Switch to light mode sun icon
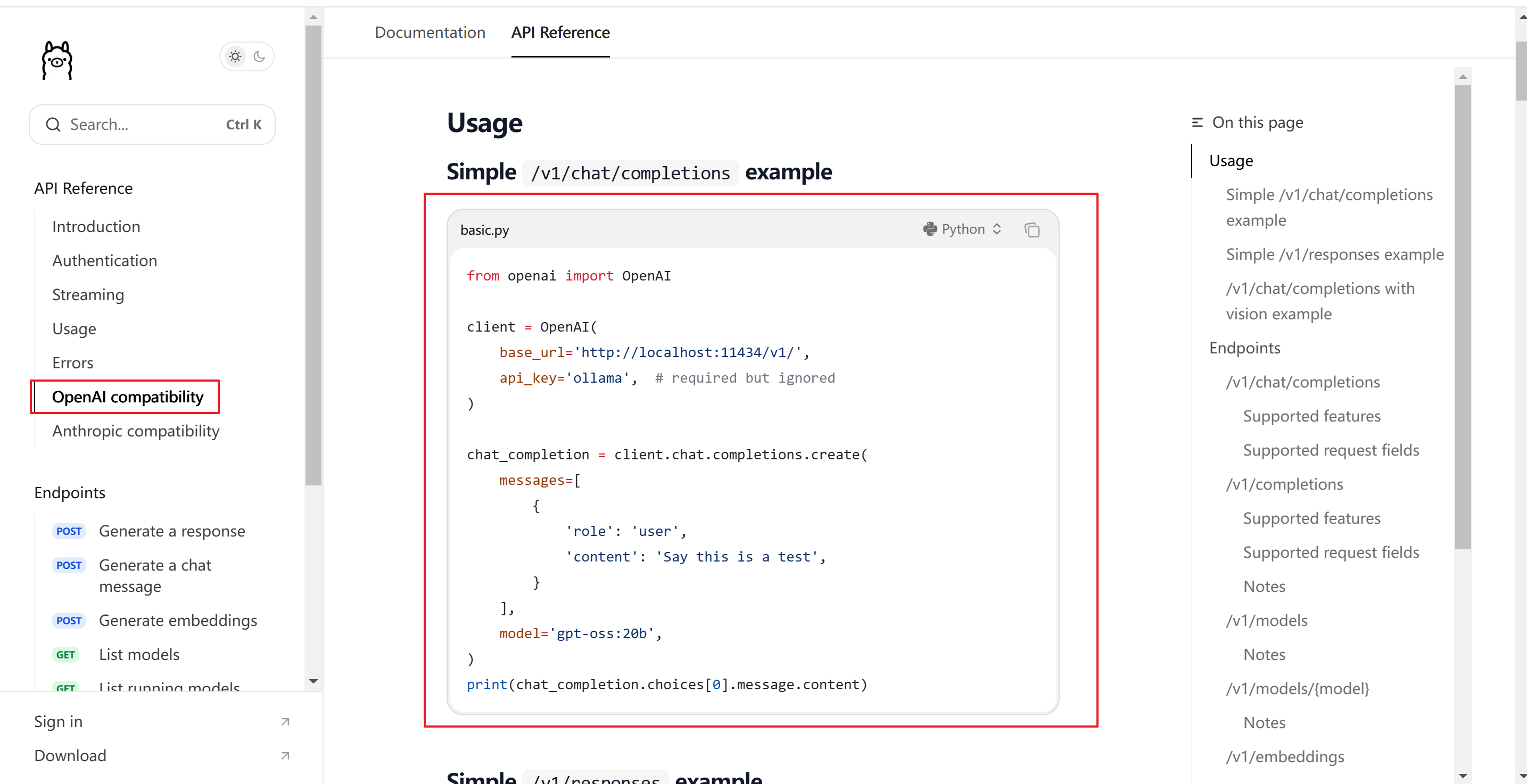The width and height of the screenshot is (1527, 784). [x=235, y=57]
